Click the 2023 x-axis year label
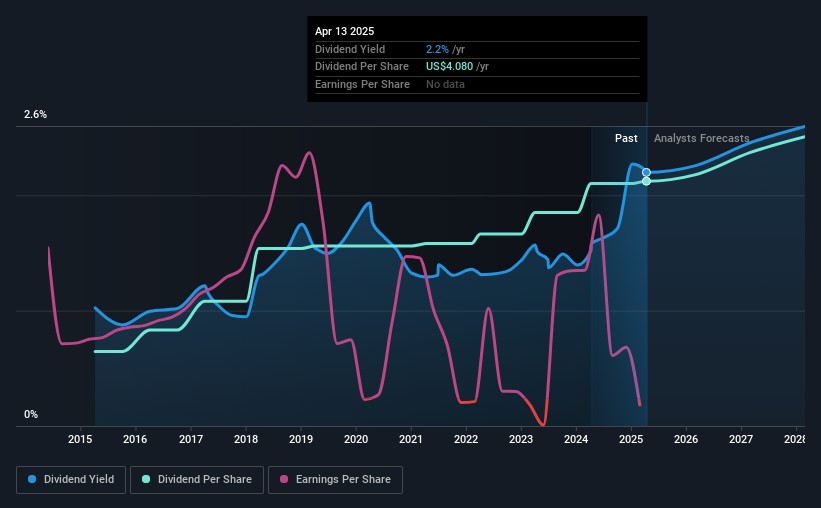 coord(520,440)
